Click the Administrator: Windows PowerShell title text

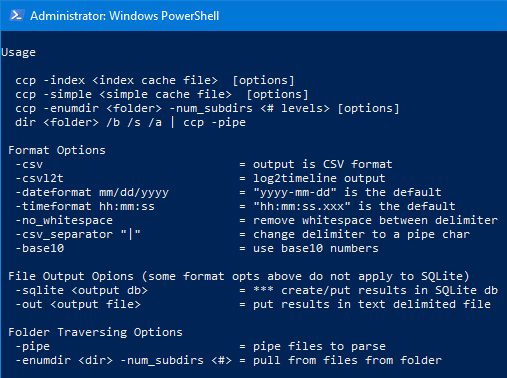[125, 16]
